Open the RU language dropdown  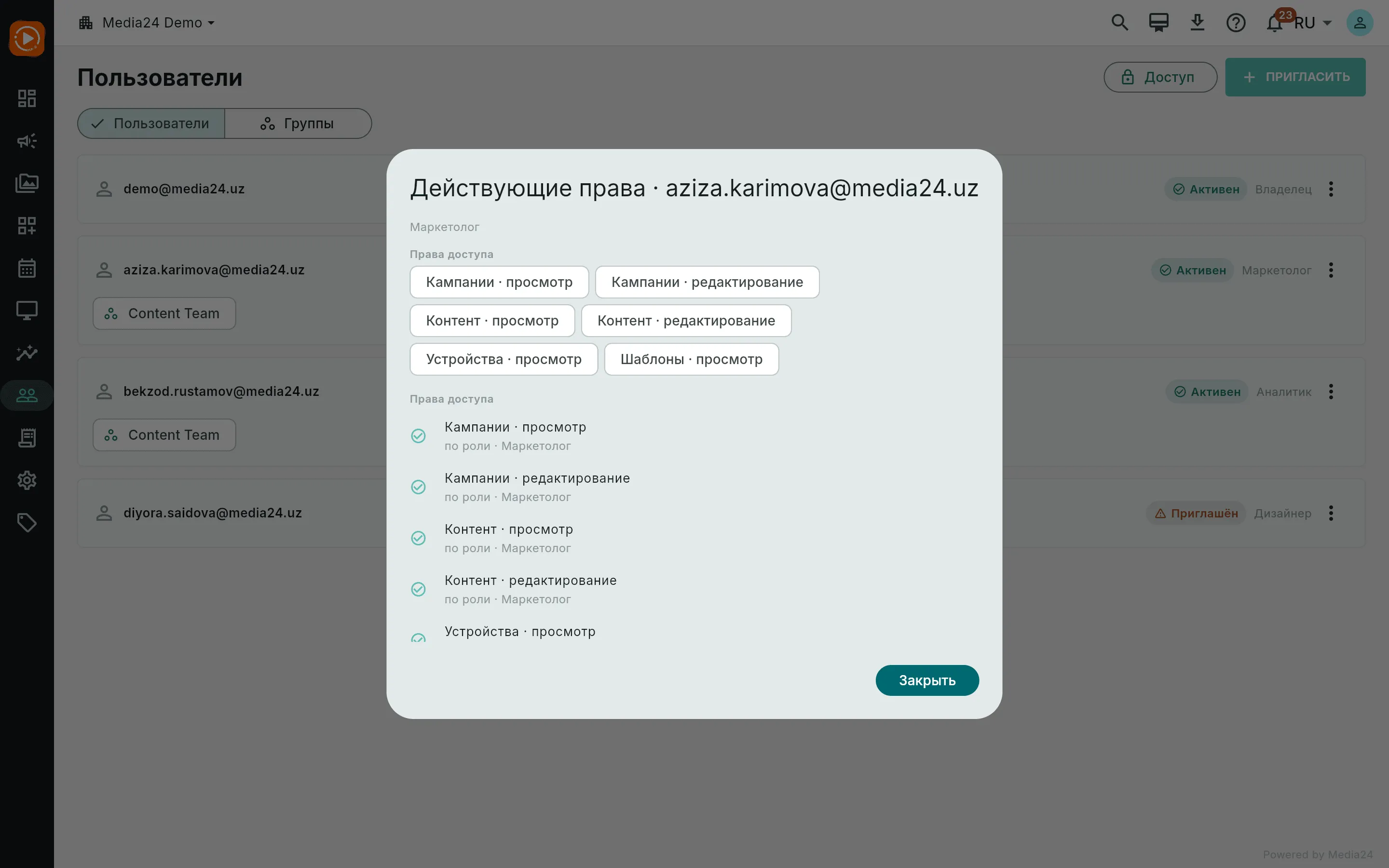click(1312, 23)
